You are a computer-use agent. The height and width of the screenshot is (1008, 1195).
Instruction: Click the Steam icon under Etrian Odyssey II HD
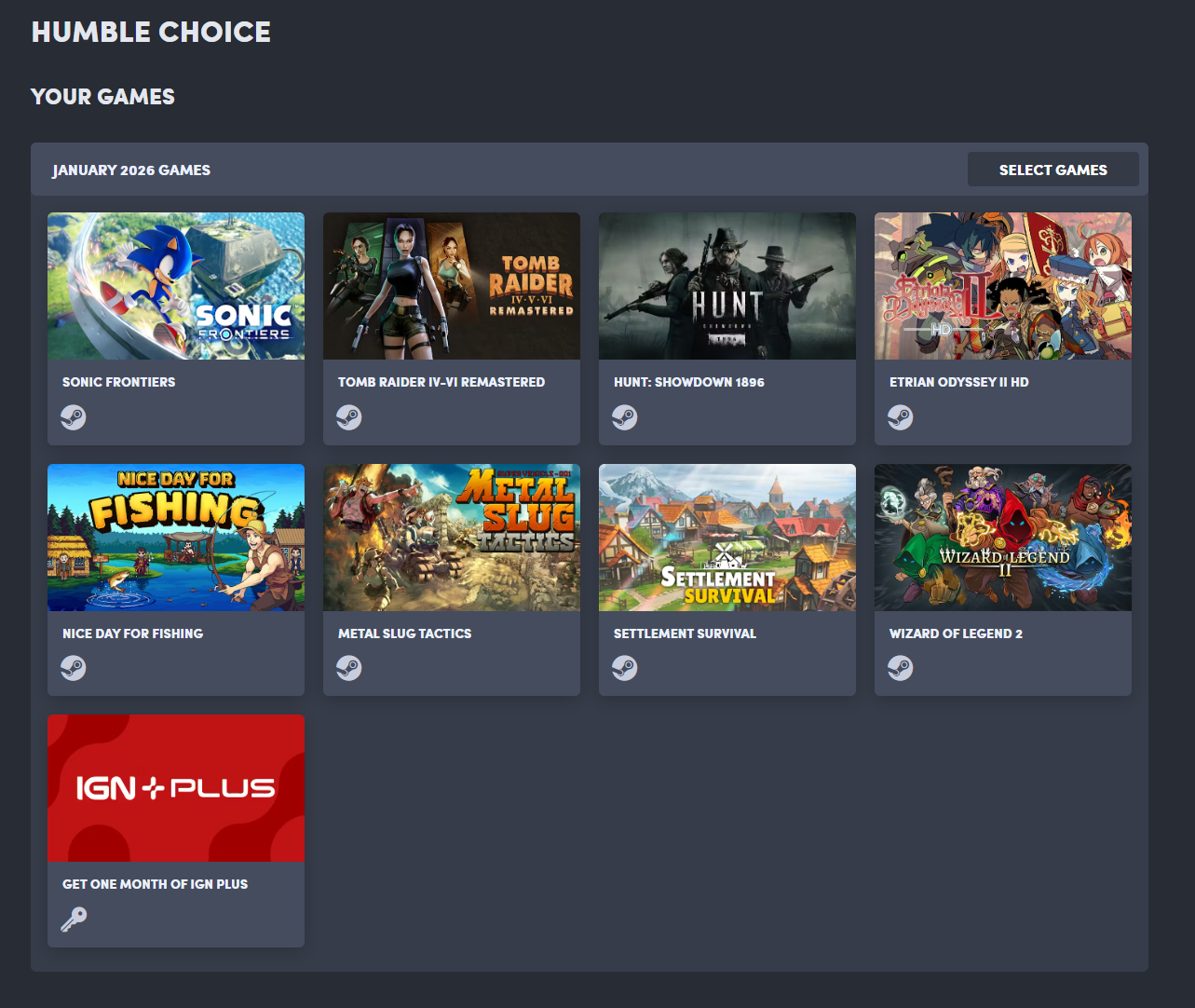tap(901, 417)
